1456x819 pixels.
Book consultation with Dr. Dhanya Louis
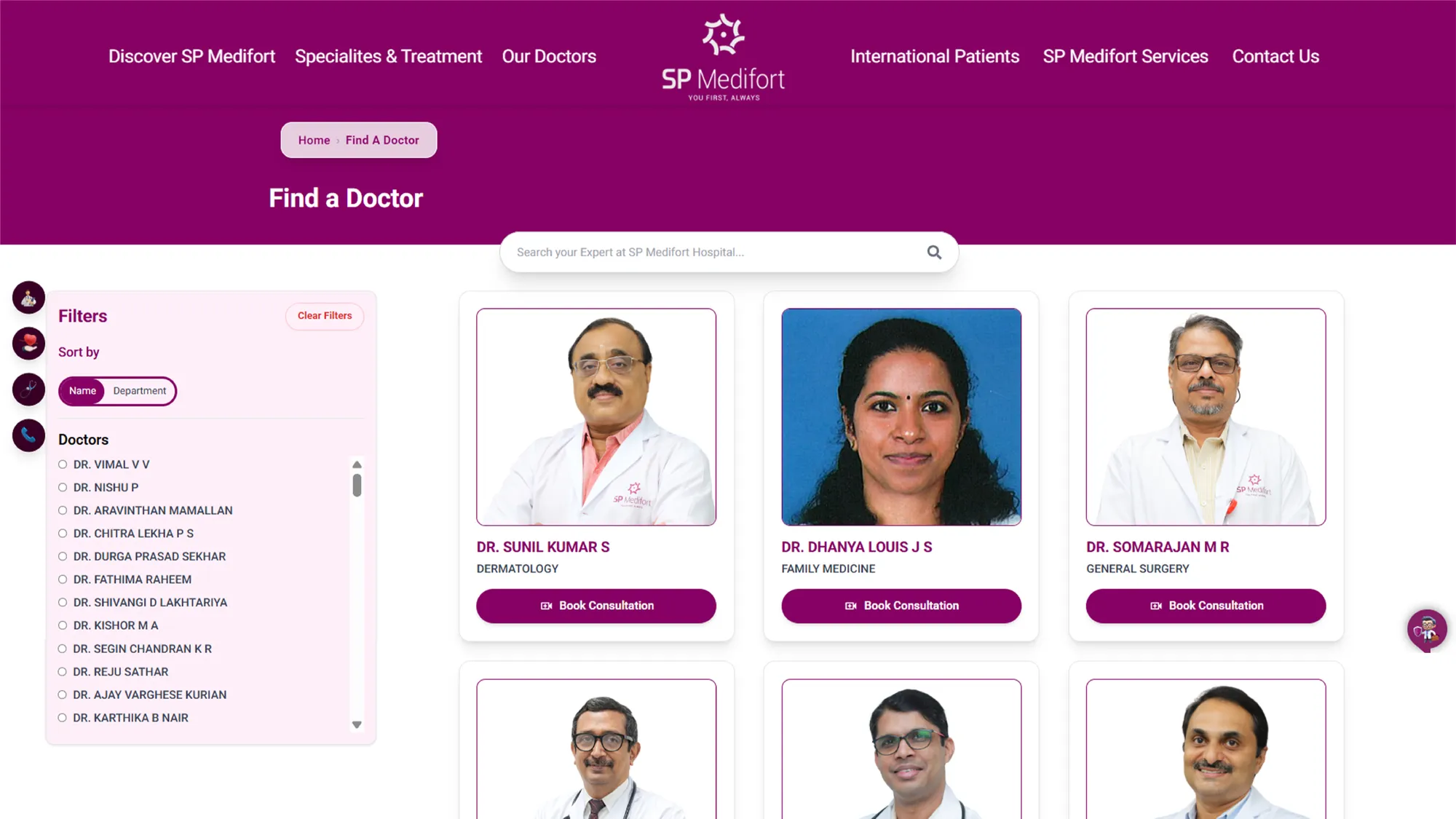[901, 606]
